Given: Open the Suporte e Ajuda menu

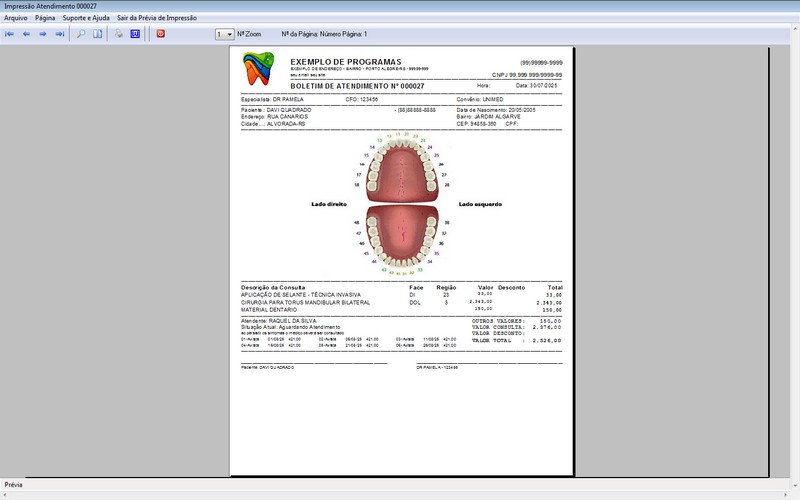Looking at the screenshot, I should pyautogui.click(x=86, y=18).
